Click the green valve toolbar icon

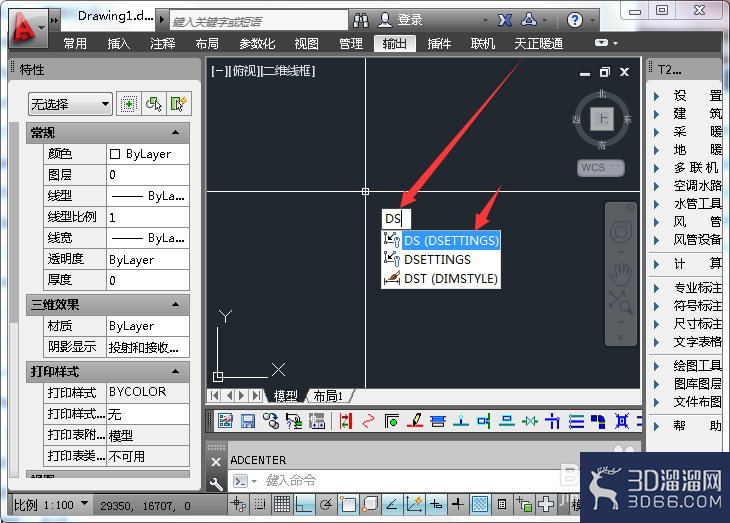(x=530, y=421)
